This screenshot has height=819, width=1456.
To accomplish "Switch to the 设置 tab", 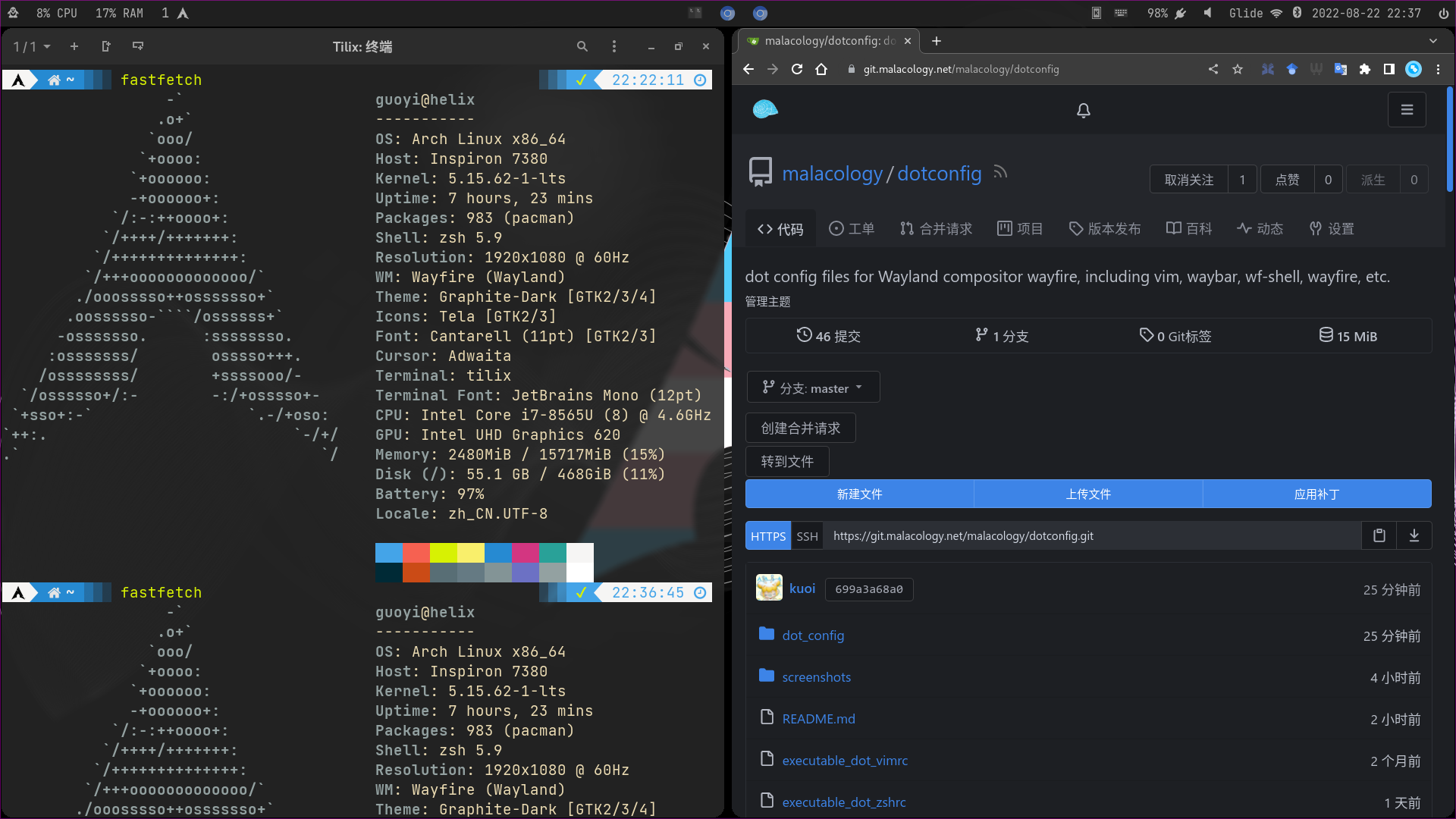I will coord(1332,229).
